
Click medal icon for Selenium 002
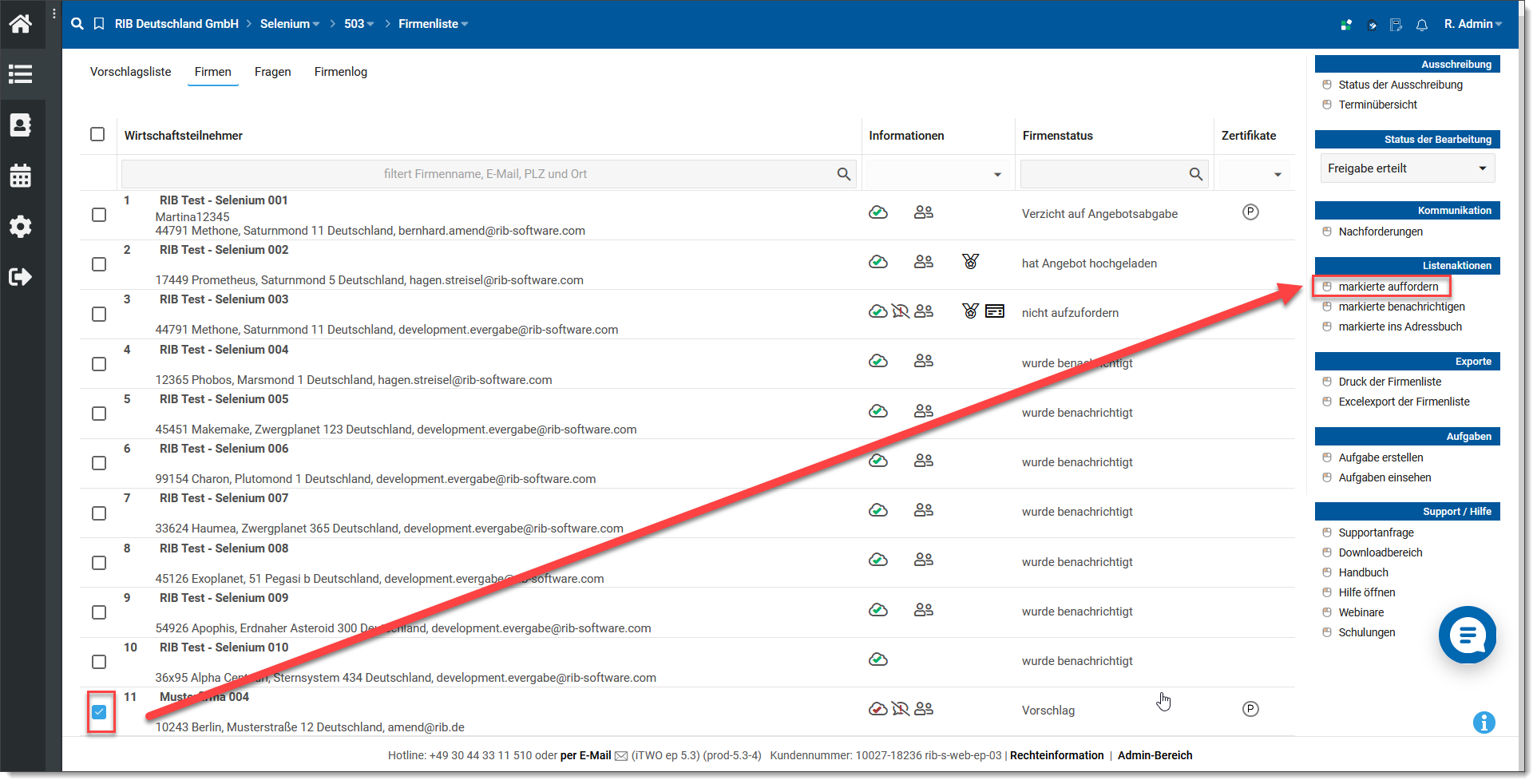tap(970, 262)
